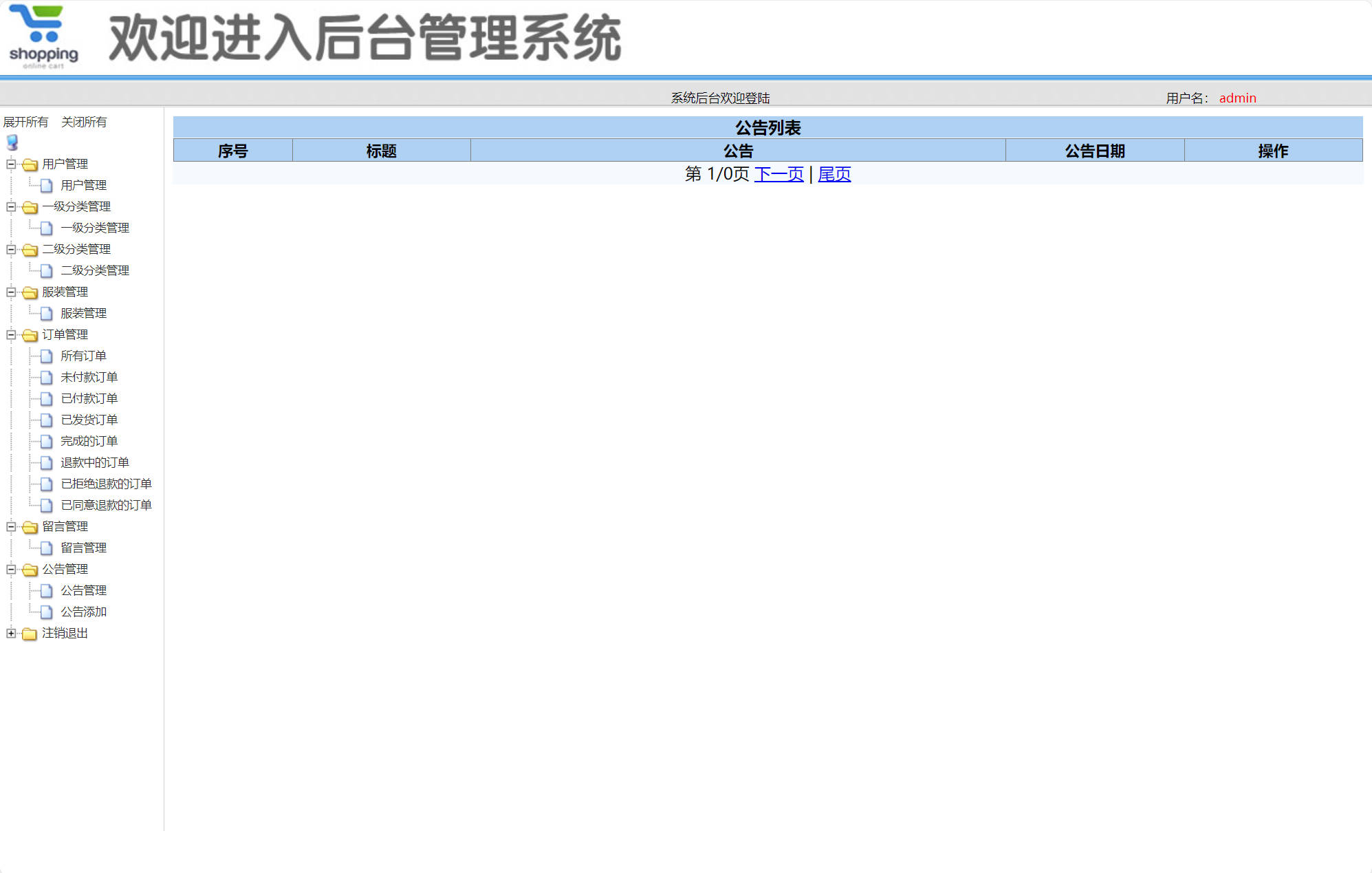The width and height of the screenshot is (1372, 873).
Task: Select 退款中的订单 tree item
Action: (x=94, y=462)
